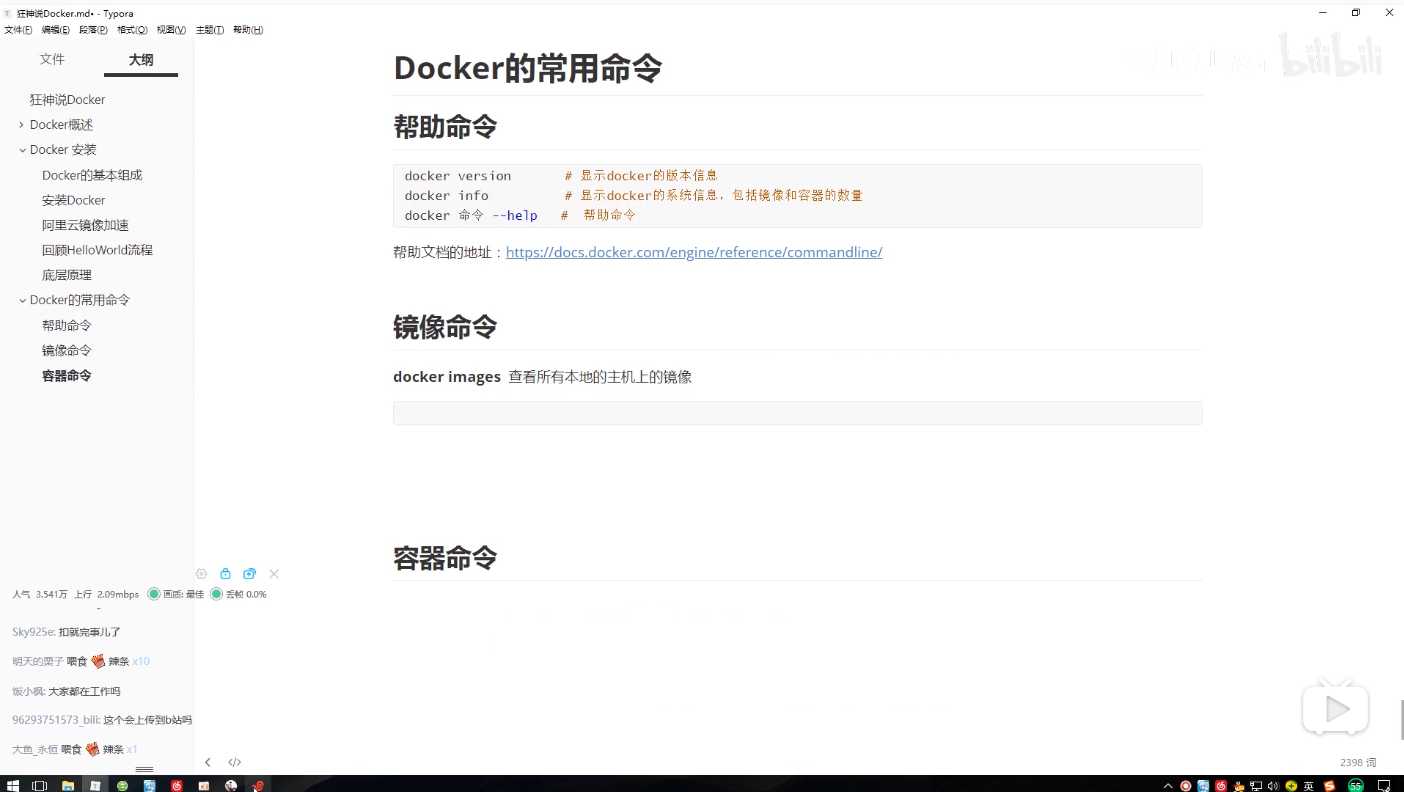Click the pop-out window icon on chat overlay

[250, 574]
